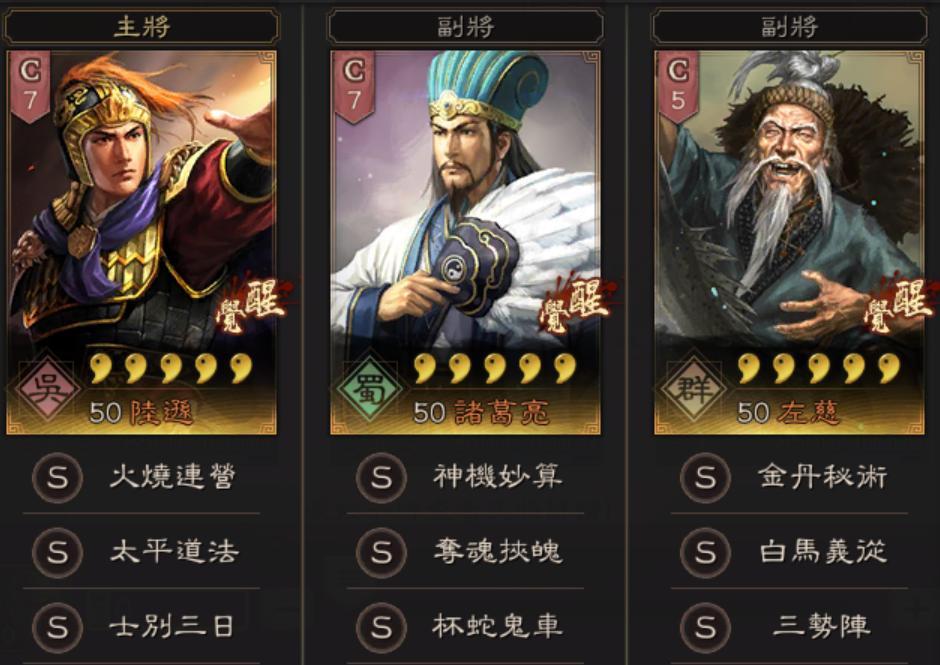Select the 左慈 general card portrait

pos(789,242)
